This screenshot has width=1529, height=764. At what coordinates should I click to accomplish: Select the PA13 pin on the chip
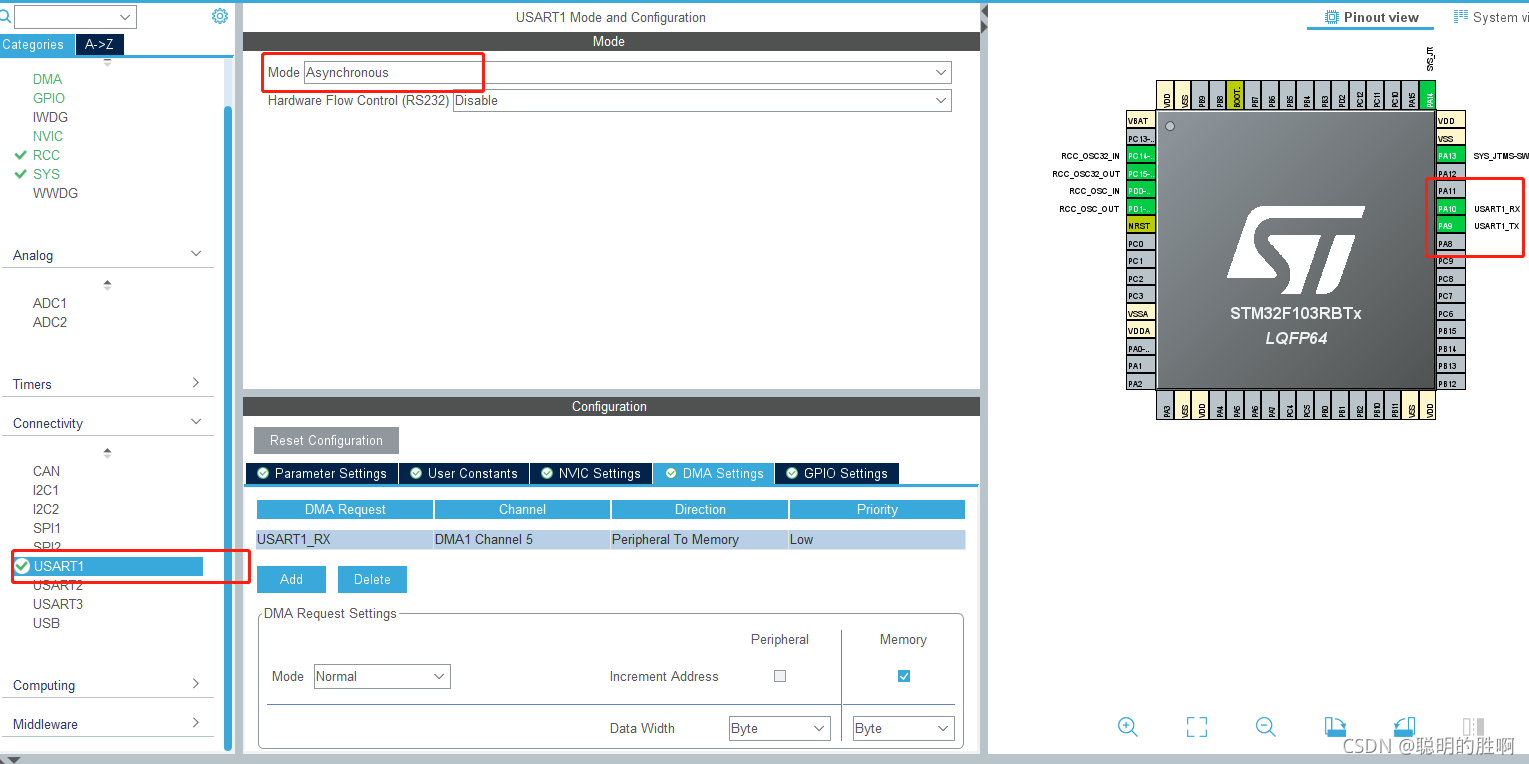point(1450,156)
